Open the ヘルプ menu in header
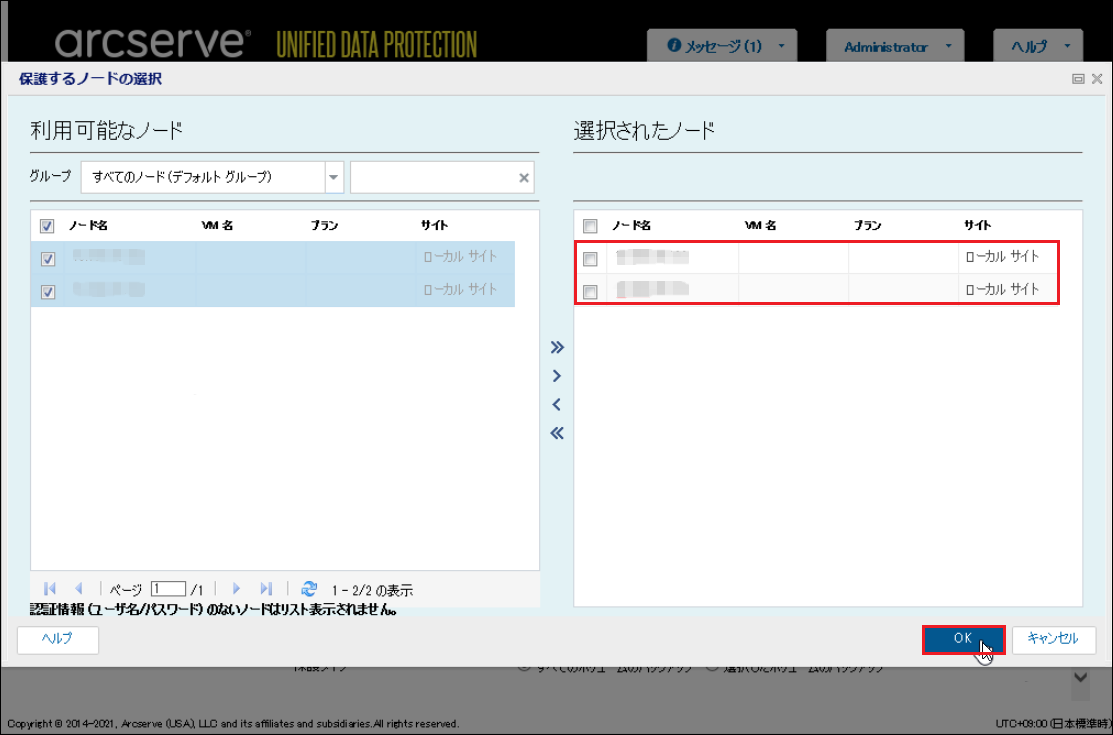 point(1037,47)
